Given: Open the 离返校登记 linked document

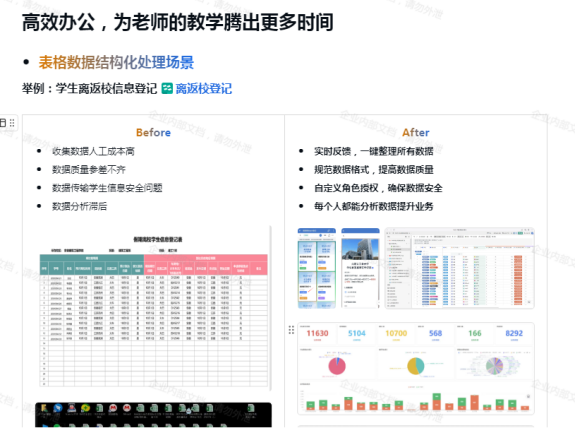Looking at the screenshot, I should tap(204, 89).
